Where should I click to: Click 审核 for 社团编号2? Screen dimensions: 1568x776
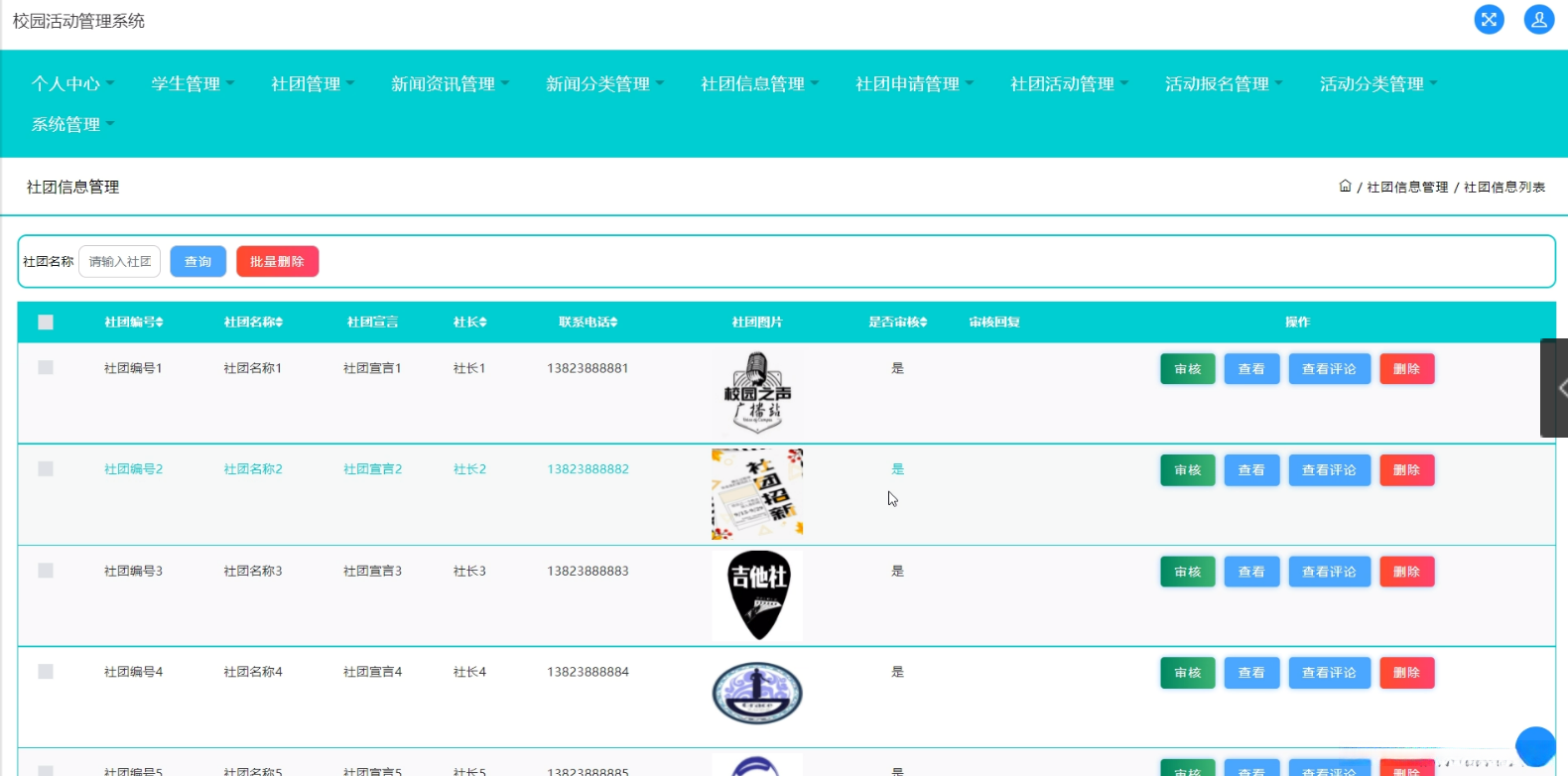click(1188, 470)
